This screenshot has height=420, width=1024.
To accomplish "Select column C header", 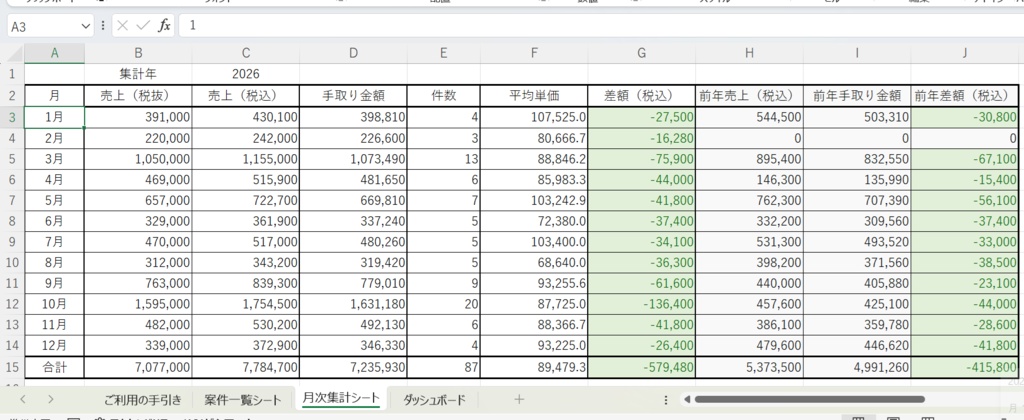I will coord(246,54).
